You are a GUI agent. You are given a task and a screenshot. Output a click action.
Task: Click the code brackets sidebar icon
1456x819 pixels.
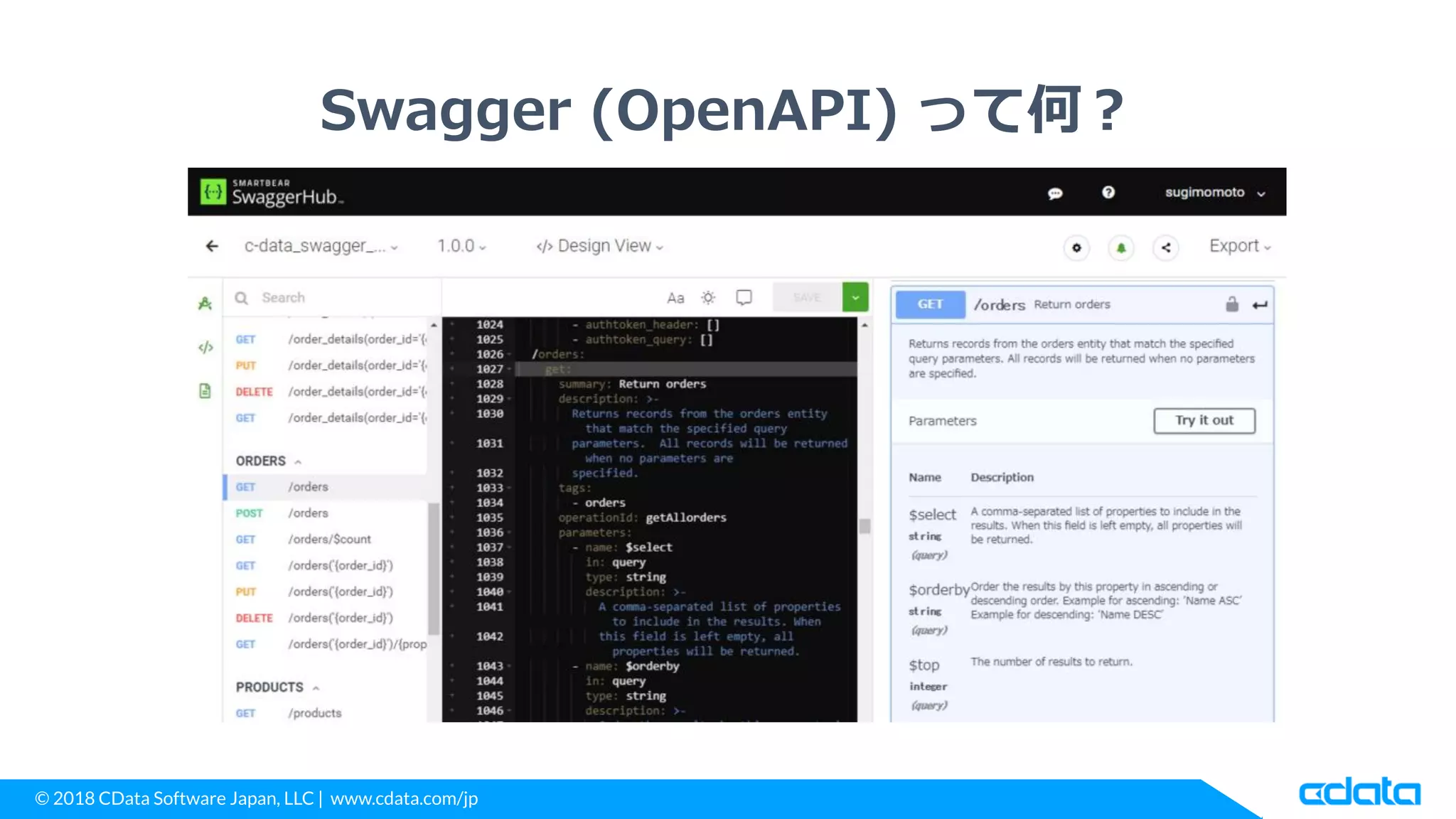[x=205, y=347]
